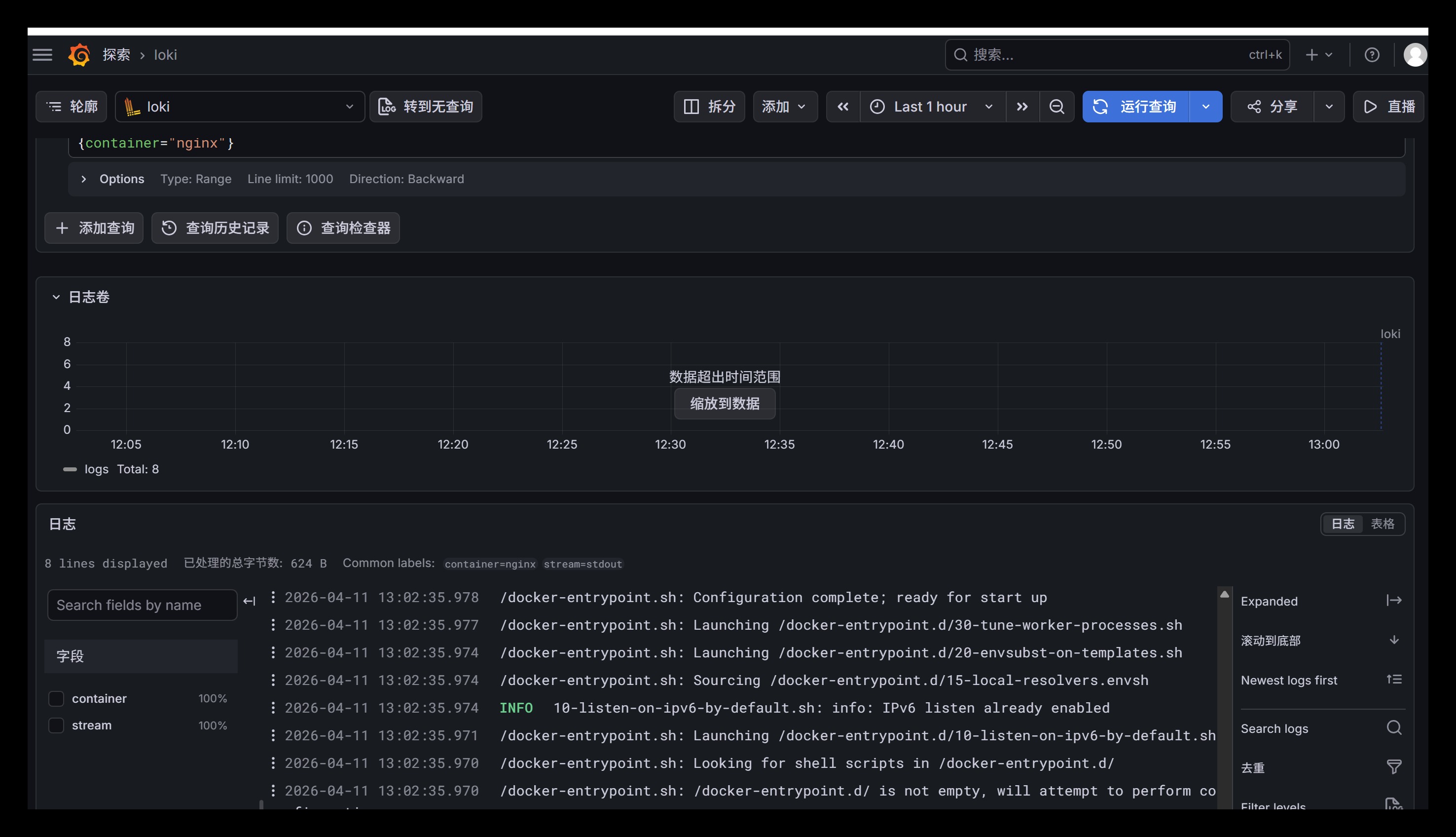Screen dimensions: 1456x837
Task: Open log line menu for first entry
Action: coord(273,597)
